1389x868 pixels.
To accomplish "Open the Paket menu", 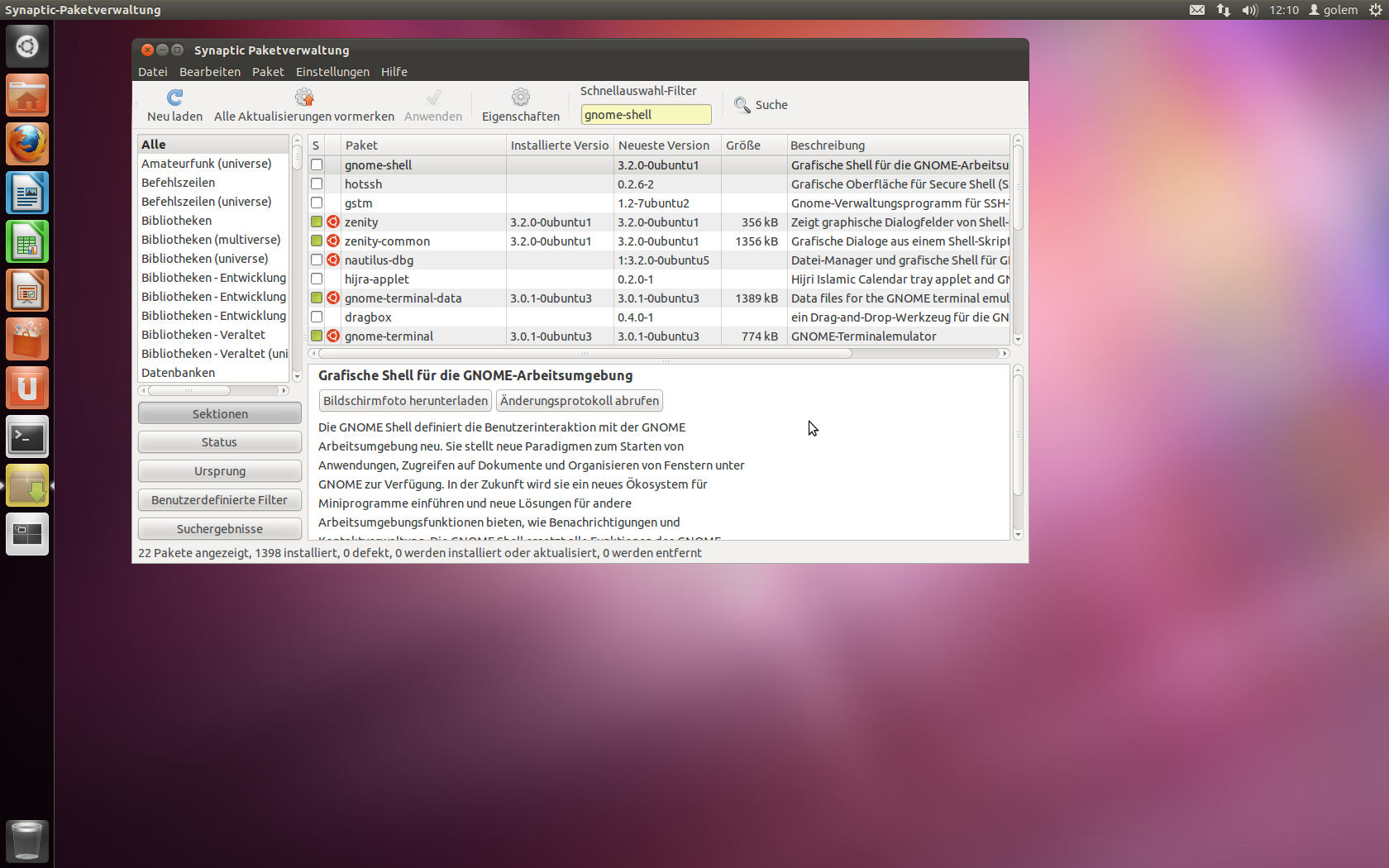I will (268, 72).
